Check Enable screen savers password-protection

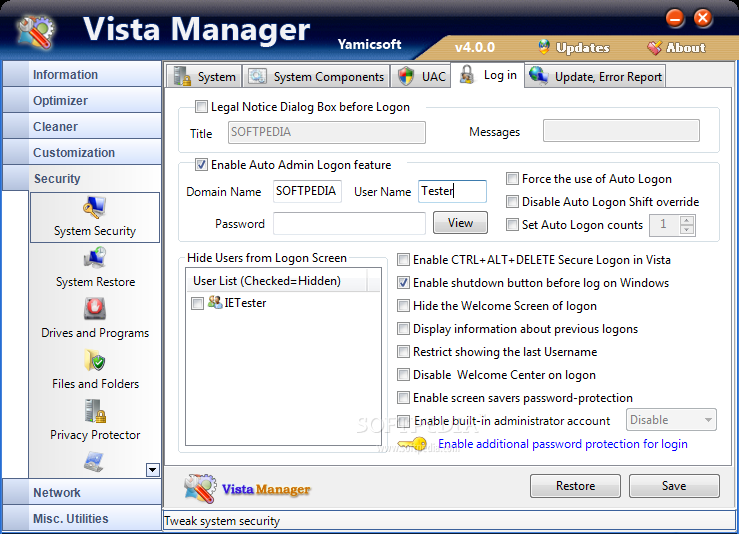coord(403,397)
